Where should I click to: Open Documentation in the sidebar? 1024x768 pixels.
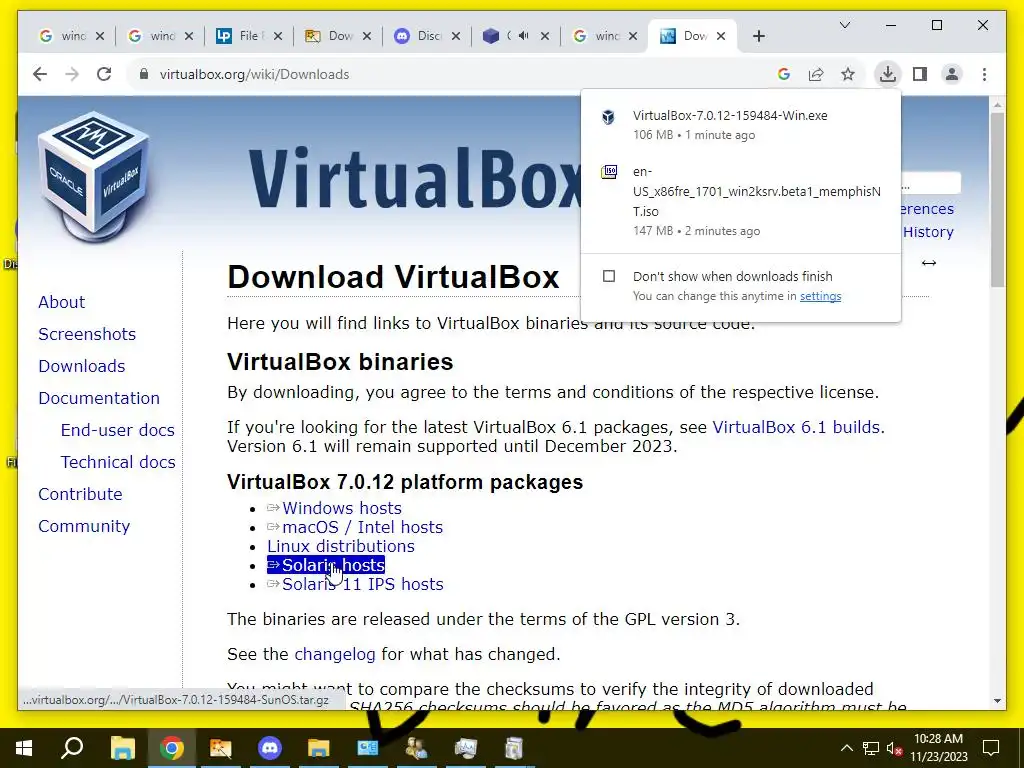click(x=99, y=398)
